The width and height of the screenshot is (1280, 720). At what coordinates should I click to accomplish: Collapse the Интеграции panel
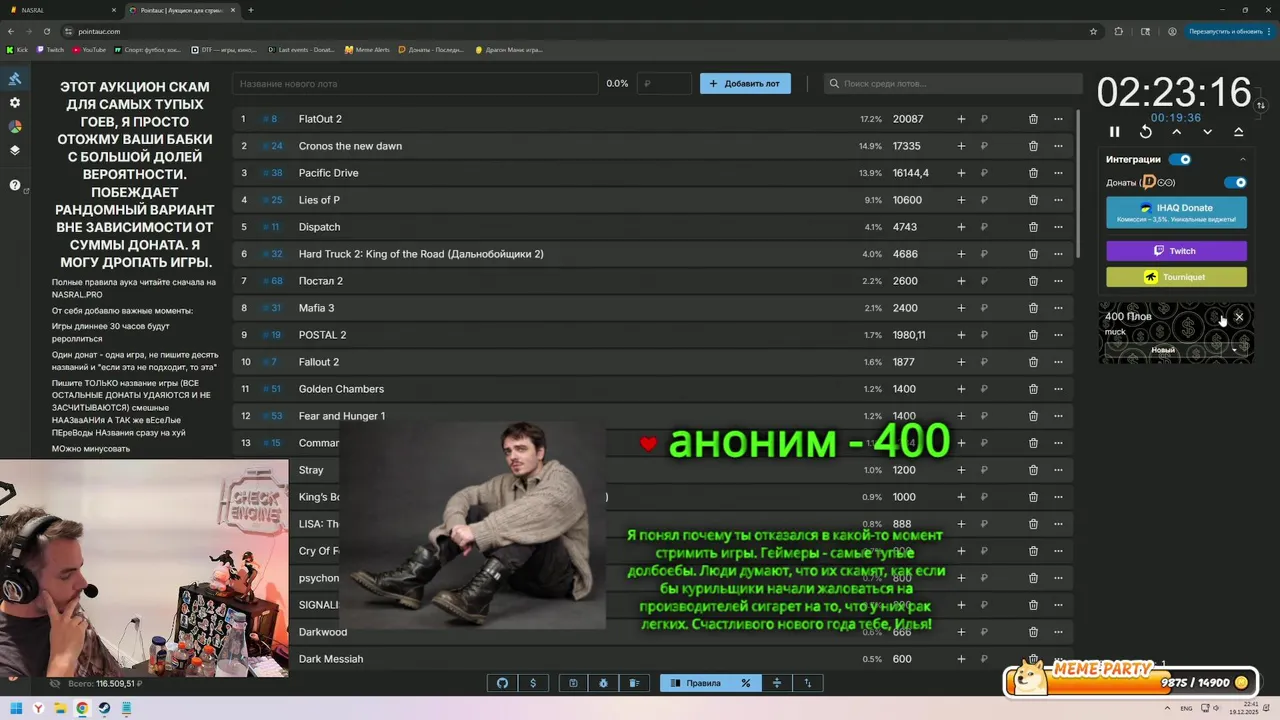coord(1243,159)
